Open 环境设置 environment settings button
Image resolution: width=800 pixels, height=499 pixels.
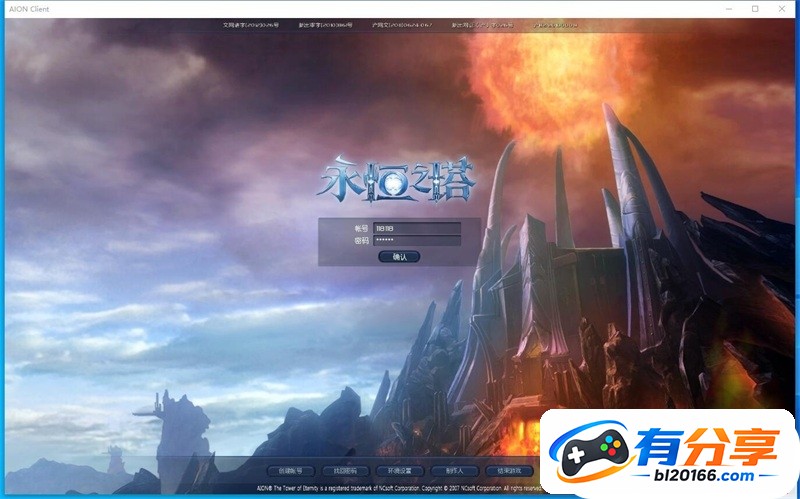tap(399, 471)
